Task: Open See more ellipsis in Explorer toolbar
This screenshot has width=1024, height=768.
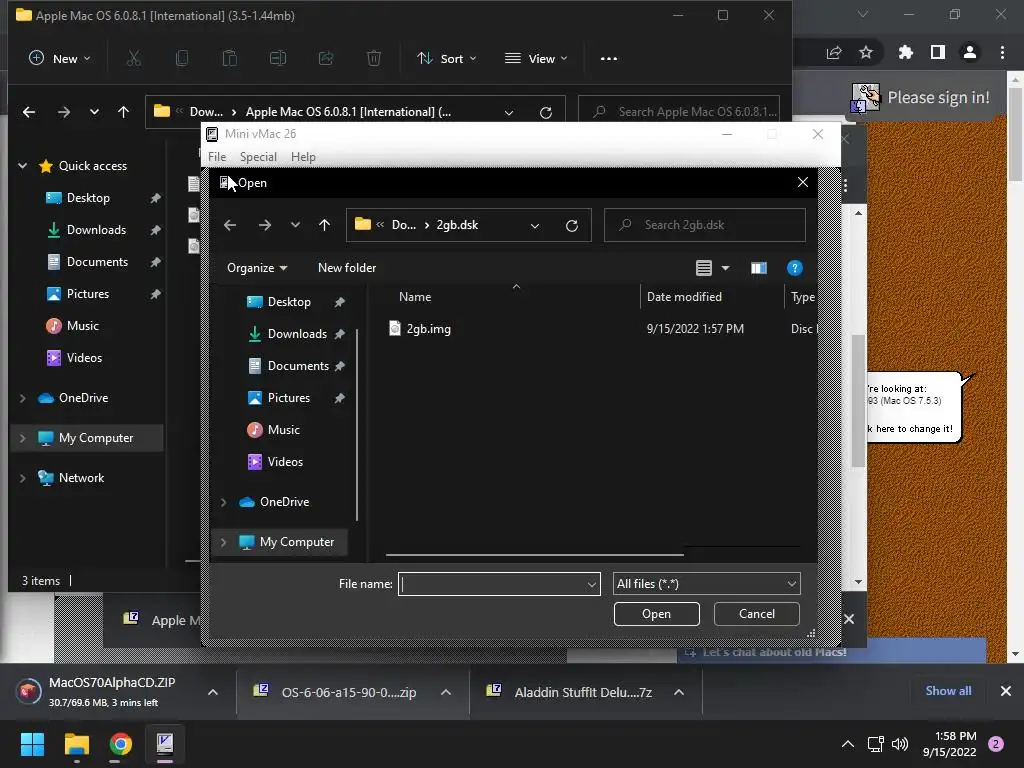Action: [x=609, y=59]
